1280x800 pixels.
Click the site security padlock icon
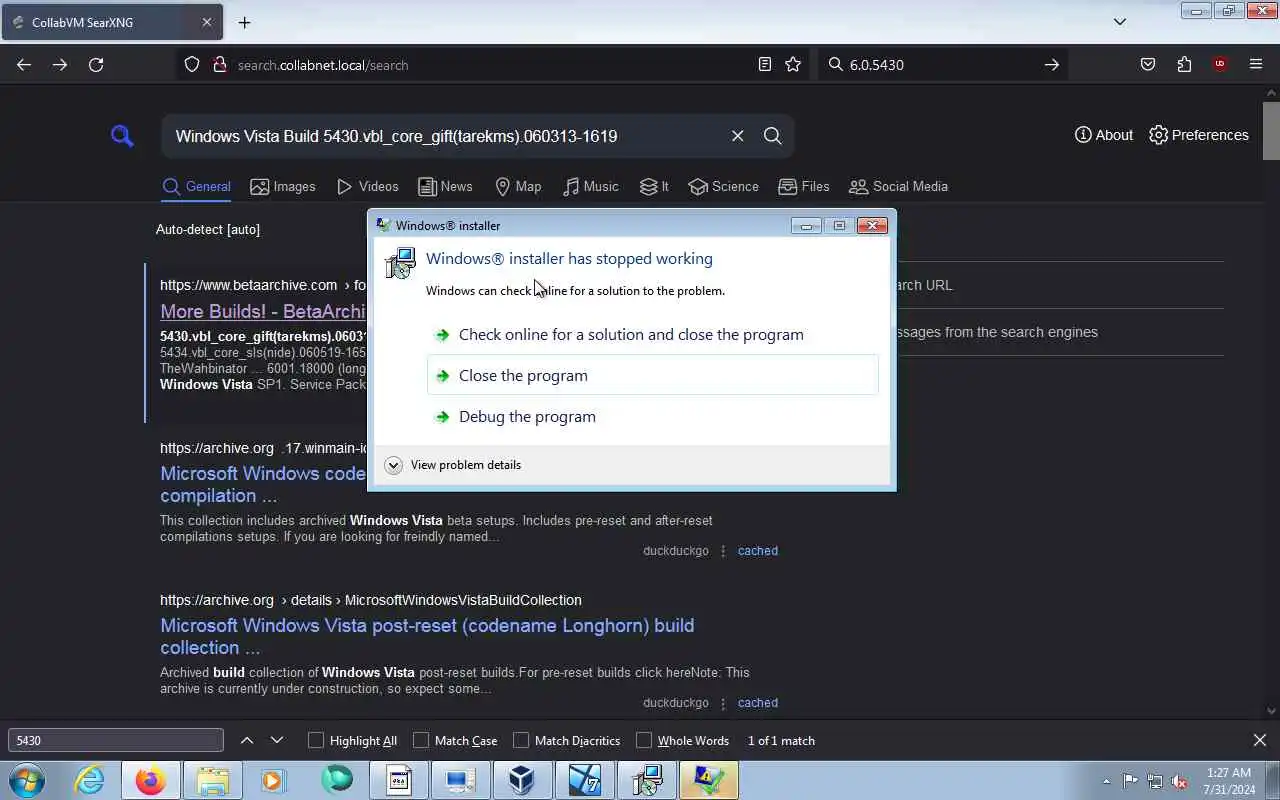tap(220, 64)
